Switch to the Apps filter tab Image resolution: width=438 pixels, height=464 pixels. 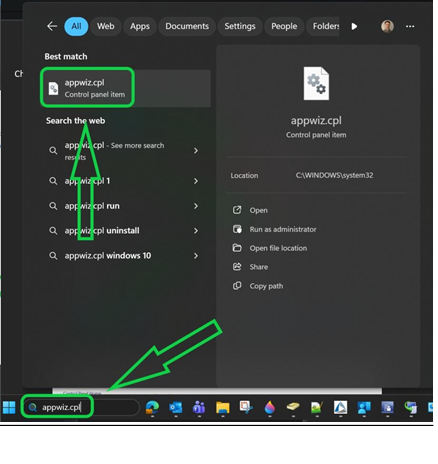point(140,26)
